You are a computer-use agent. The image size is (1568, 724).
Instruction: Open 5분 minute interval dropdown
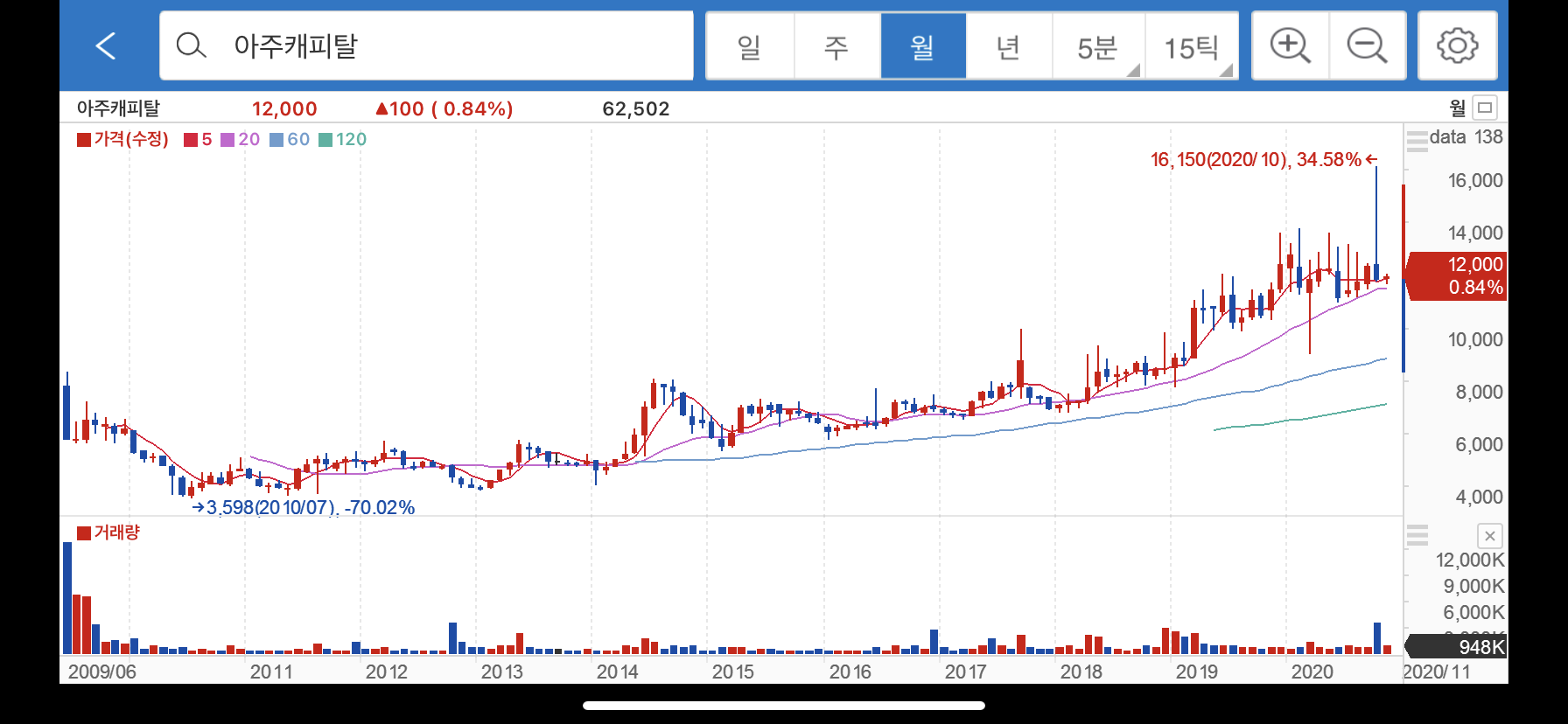1098,45
